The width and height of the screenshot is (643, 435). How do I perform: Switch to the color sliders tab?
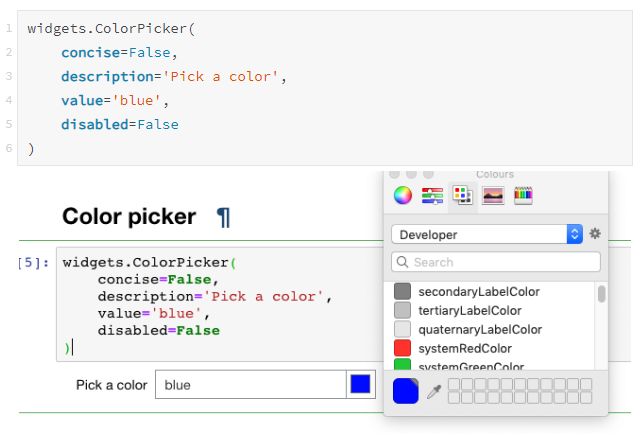[432, 196]
